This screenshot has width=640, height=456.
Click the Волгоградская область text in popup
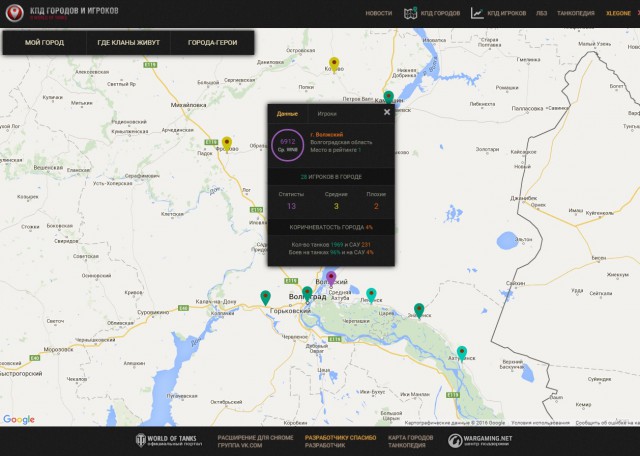[x=341, y=142]
